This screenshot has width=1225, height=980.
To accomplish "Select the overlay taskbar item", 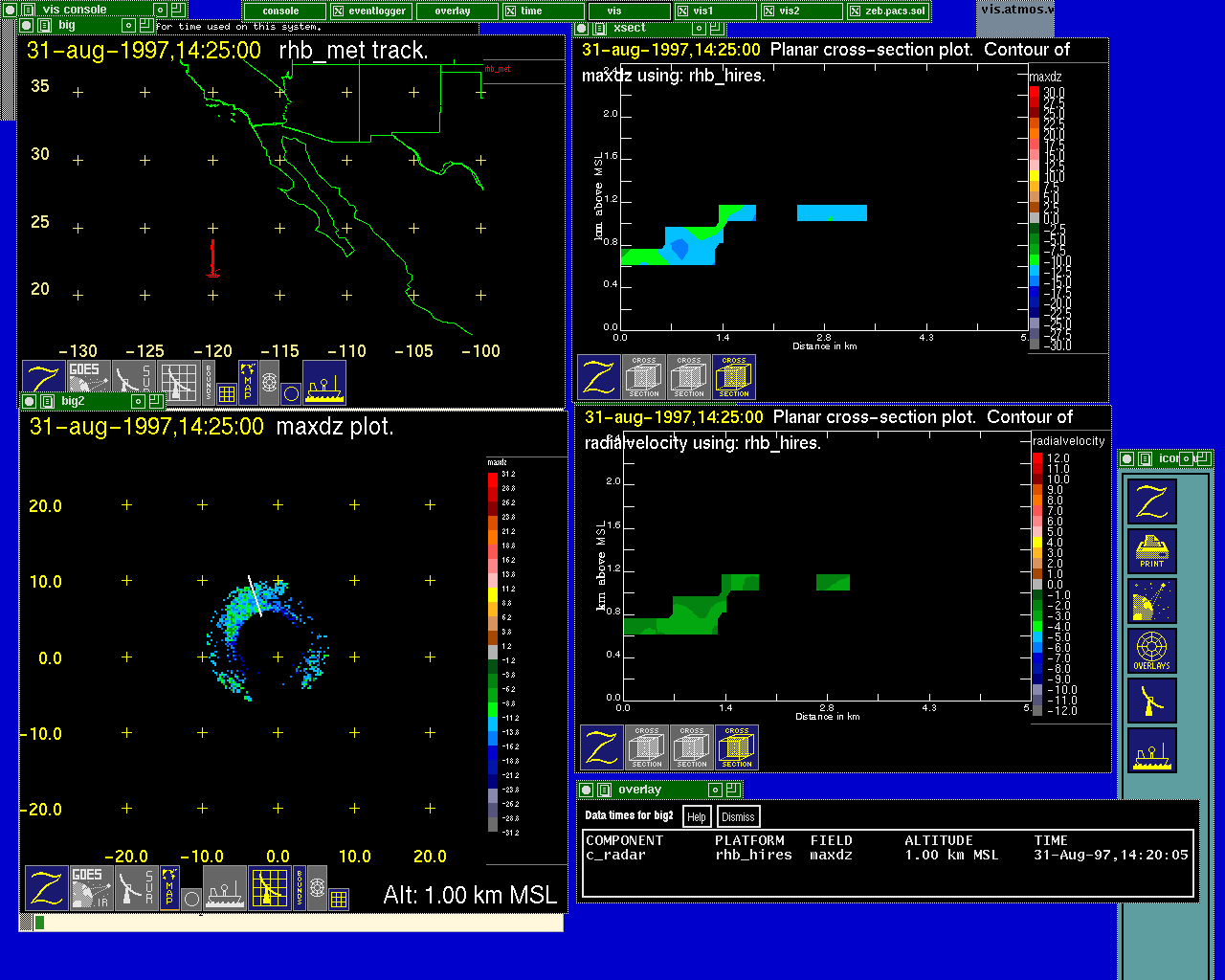I will 453,11.
